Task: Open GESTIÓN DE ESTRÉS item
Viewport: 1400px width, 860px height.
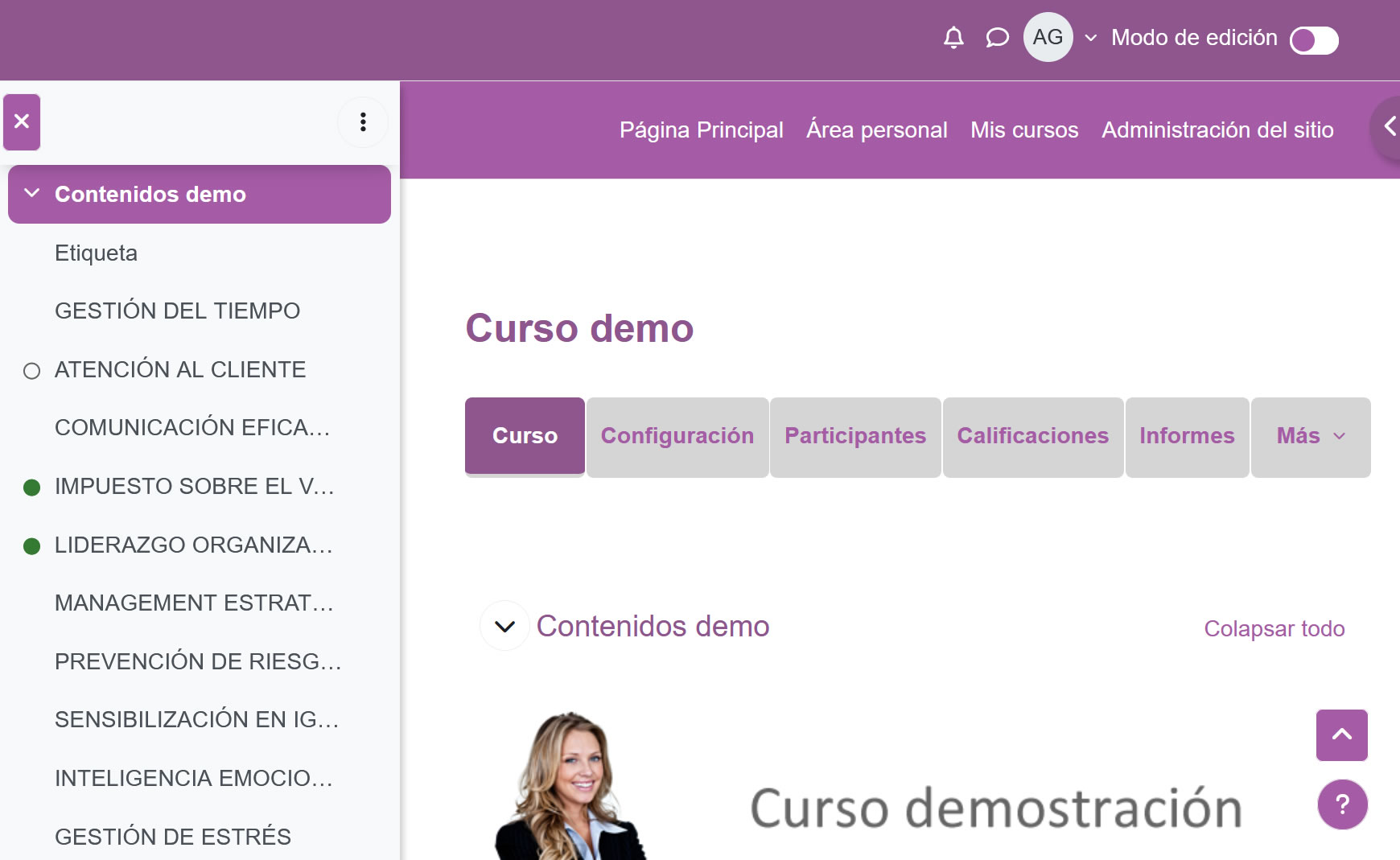Action: point(173,837)
